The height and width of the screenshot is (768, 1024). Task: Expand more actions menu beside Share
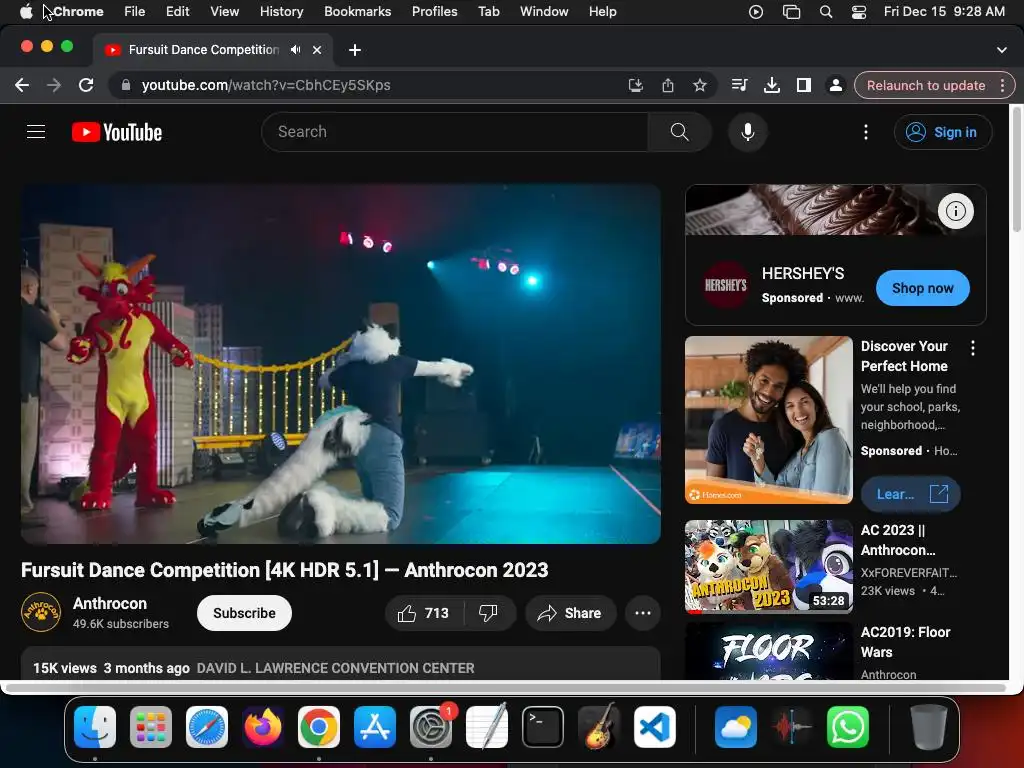coord(643,613)
